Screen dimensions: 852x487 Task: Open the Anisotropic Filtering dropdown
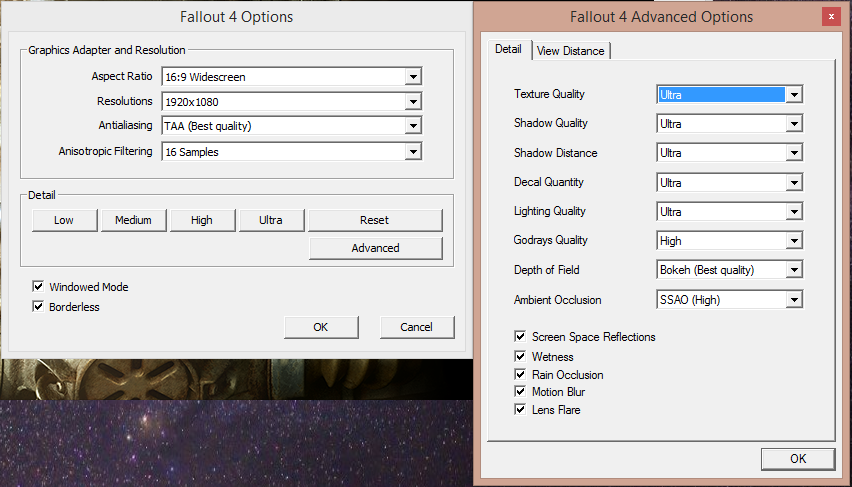point(291,152)
